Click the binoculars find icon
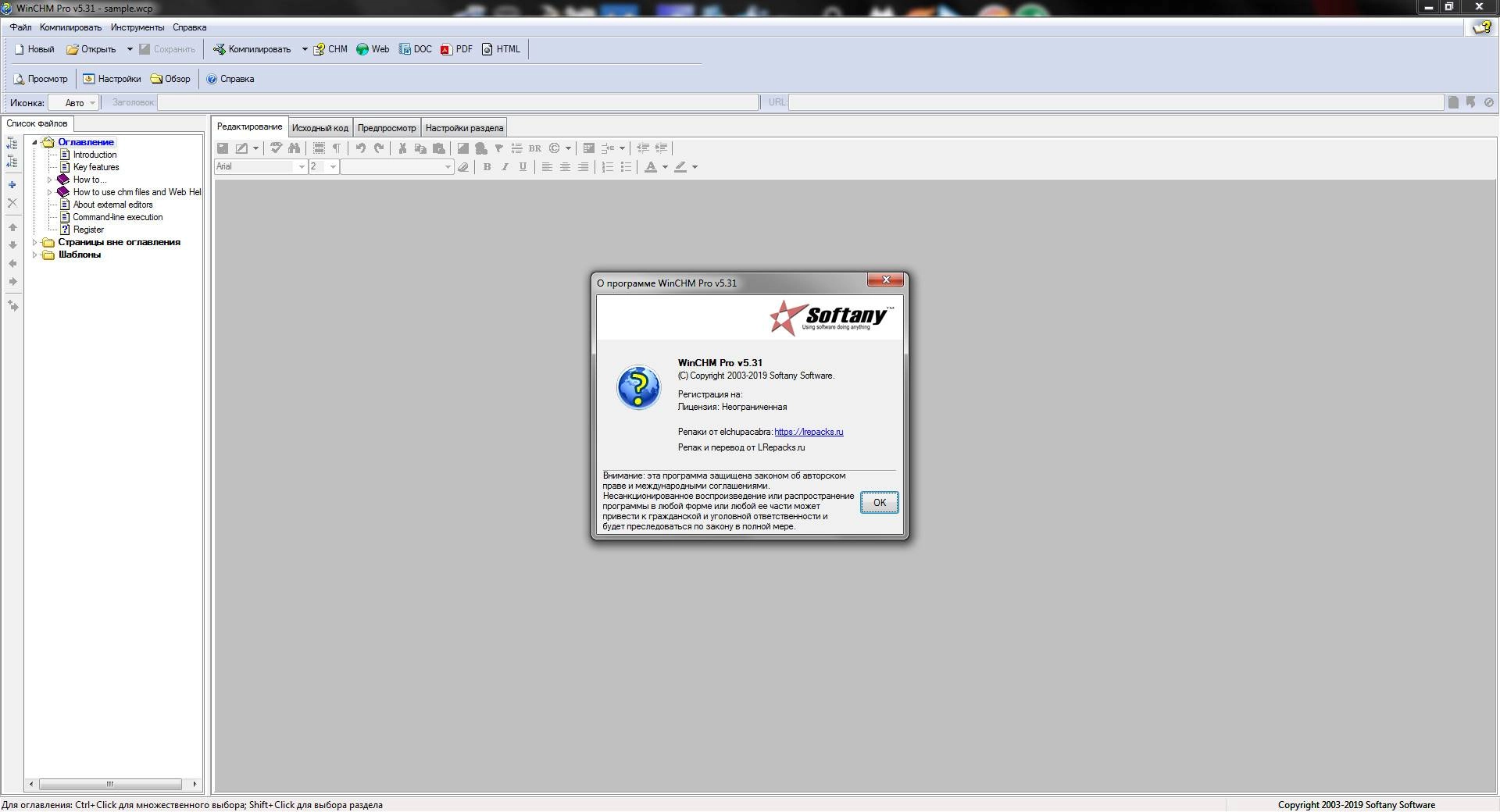This screenshot has height=812, width=1500. pyautogui.click(x=294, y=148)
